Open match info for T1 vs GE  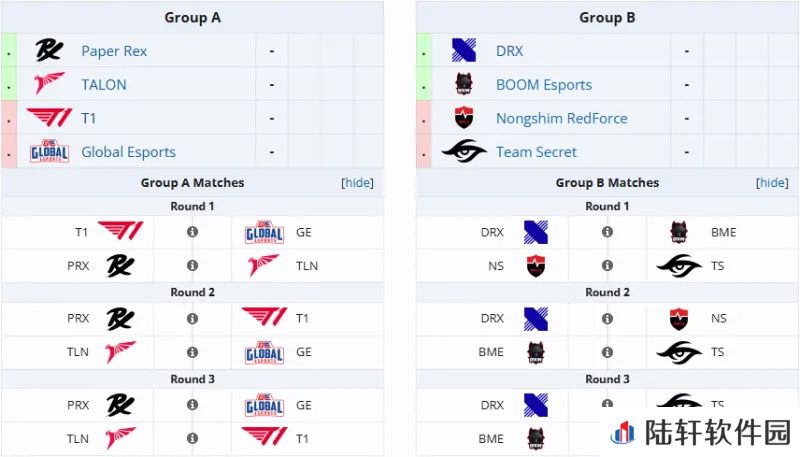click(x=192, y=232)
